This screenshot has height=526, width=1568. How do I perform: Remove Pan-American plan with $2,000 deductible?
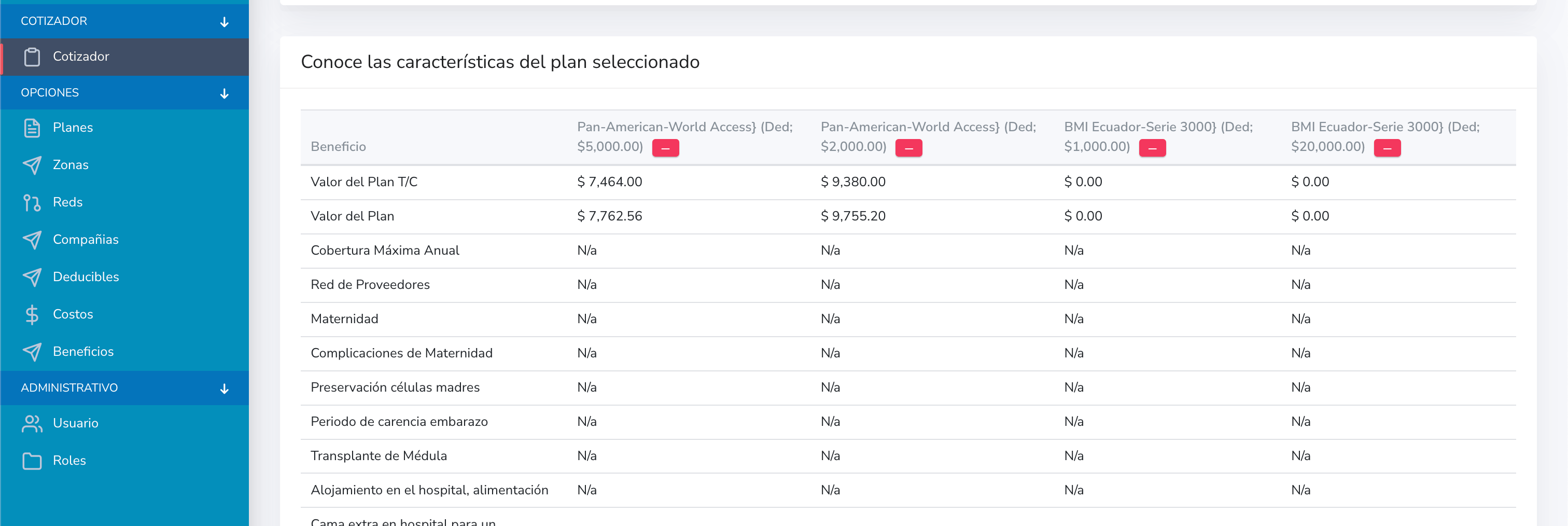pos(908,148)
